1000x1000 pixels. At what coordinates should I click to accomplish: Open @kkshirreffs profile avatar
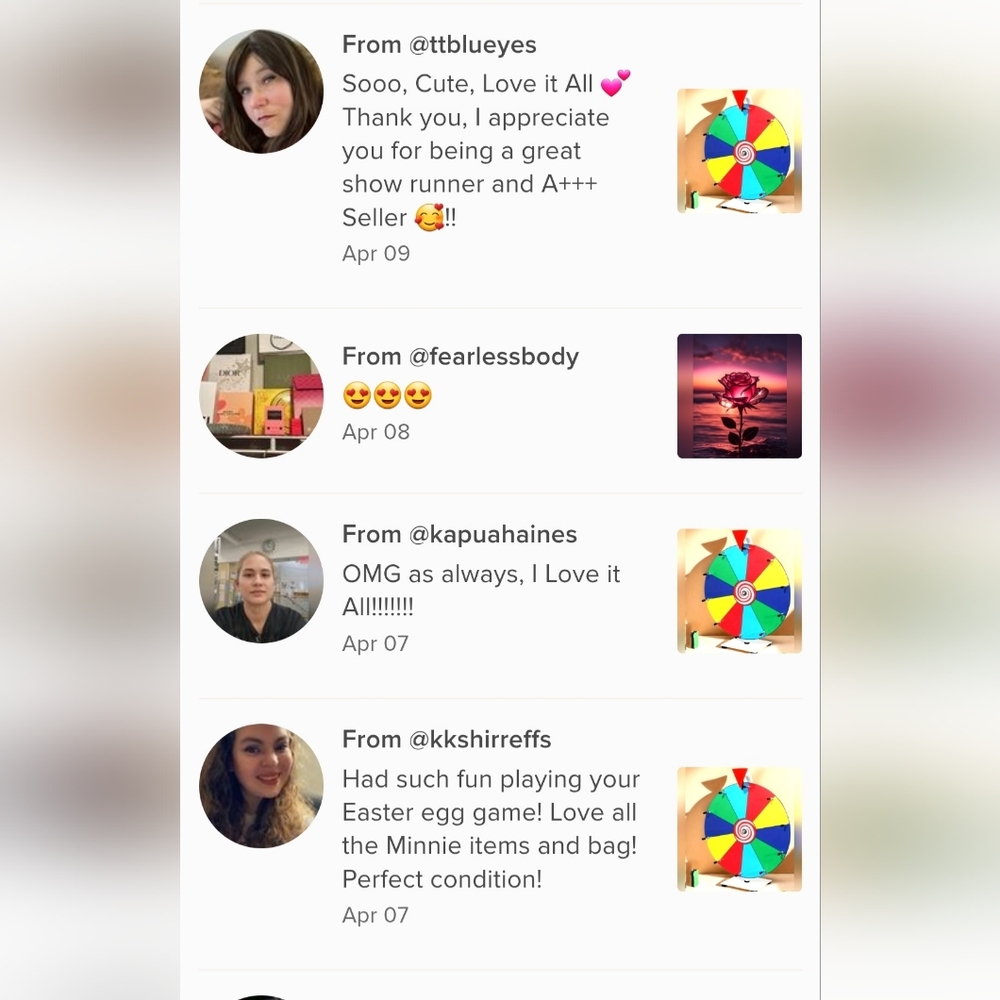tap(261, 786)
